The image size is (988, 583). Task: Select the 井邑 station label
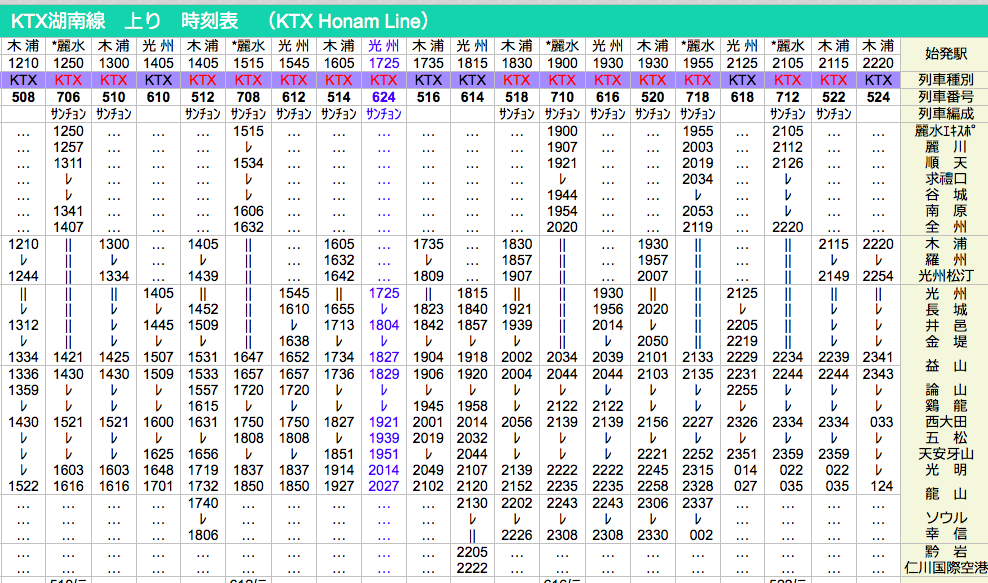[946, 325]
